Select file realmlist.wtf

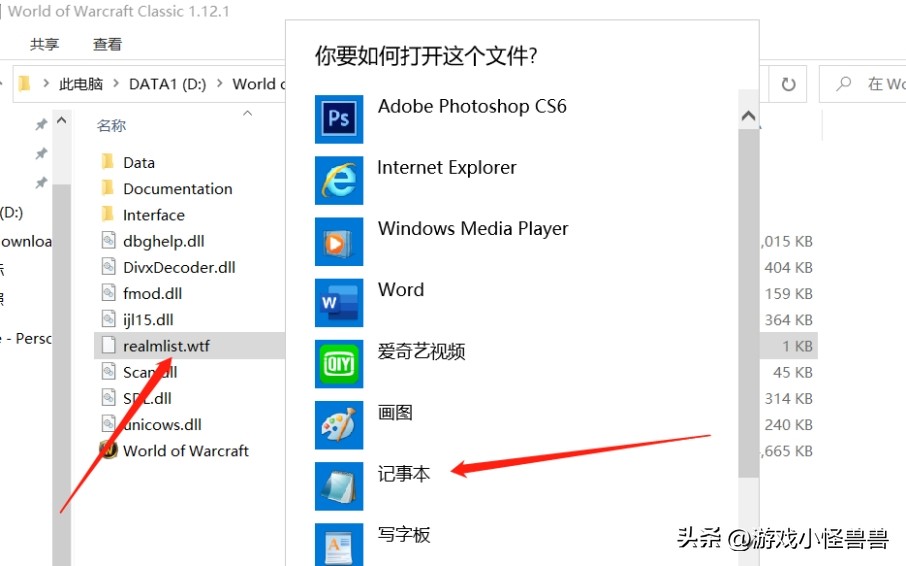[166, 346]
